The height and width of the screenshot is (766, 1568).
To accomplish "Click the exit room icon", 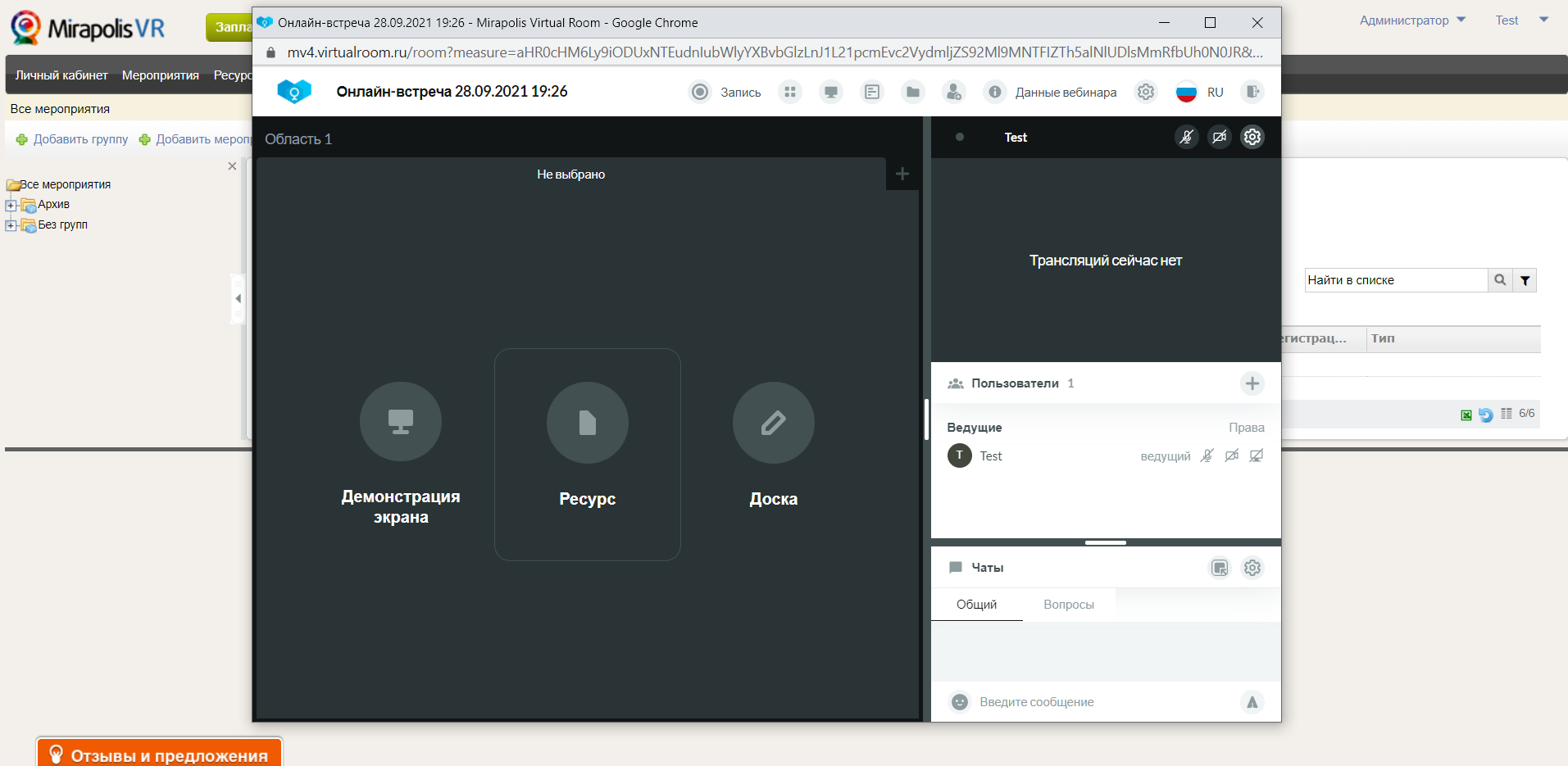I will 1252,92.
